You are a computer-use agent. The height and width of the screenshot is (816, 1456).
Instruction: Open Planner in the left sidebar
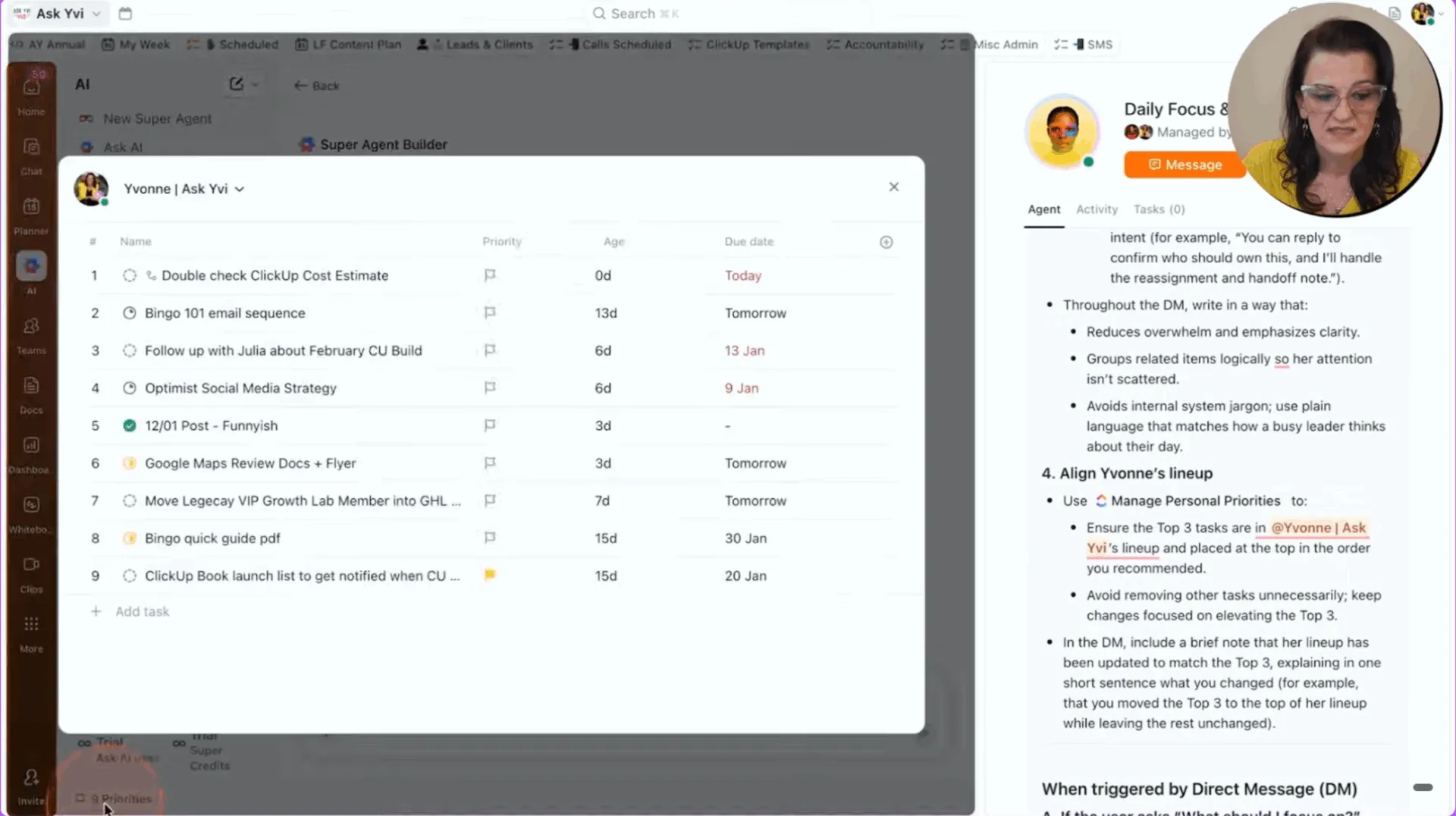[31, 215]
